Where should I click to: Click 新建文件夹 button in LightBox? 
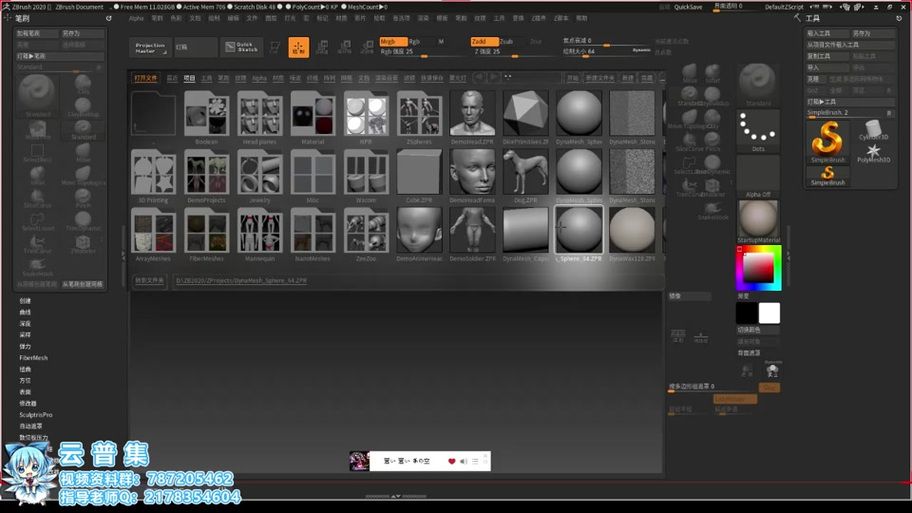[x=600, y=78]
